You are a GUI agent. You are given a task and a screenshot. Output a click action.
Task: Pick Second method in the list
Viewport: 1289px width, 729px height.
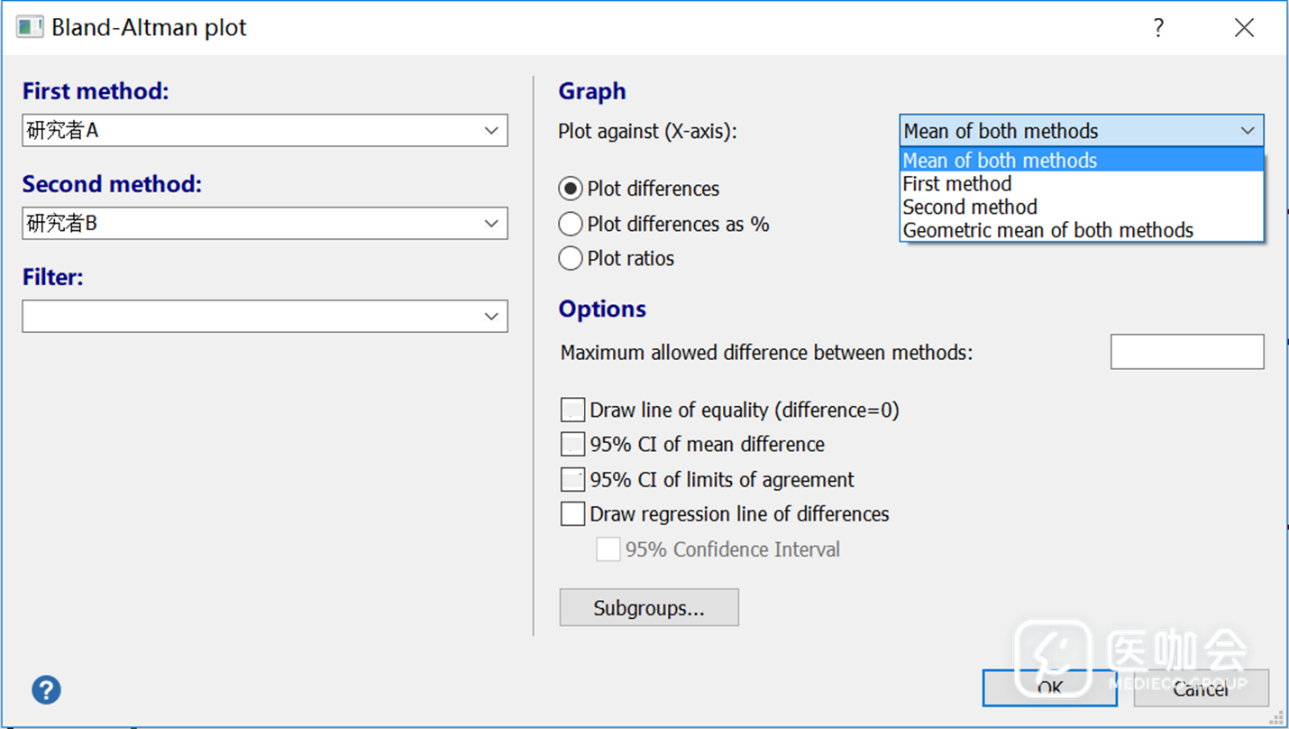click(x=969, y=207)
